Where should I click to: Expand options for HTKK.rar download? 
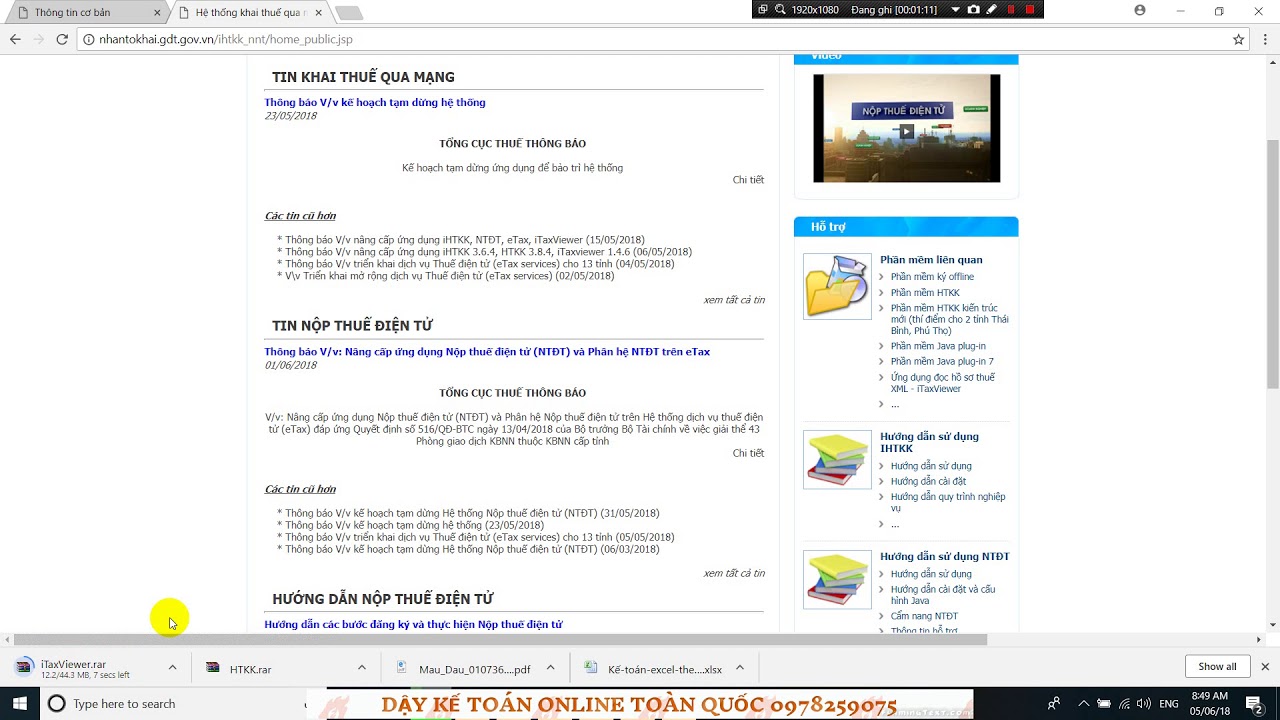pos(362,668)
